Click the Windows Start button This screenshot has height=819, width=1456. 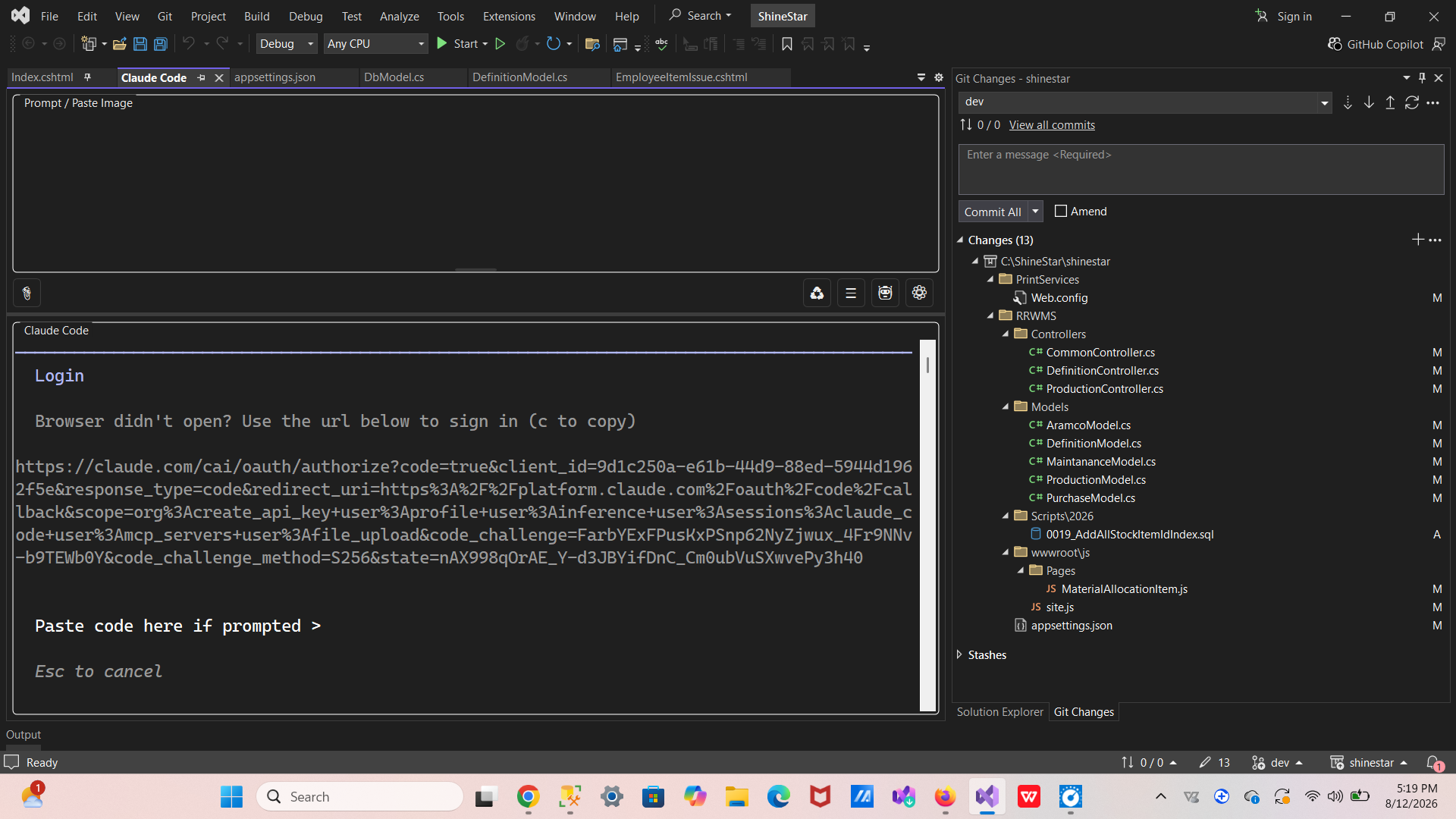[231, 797]
